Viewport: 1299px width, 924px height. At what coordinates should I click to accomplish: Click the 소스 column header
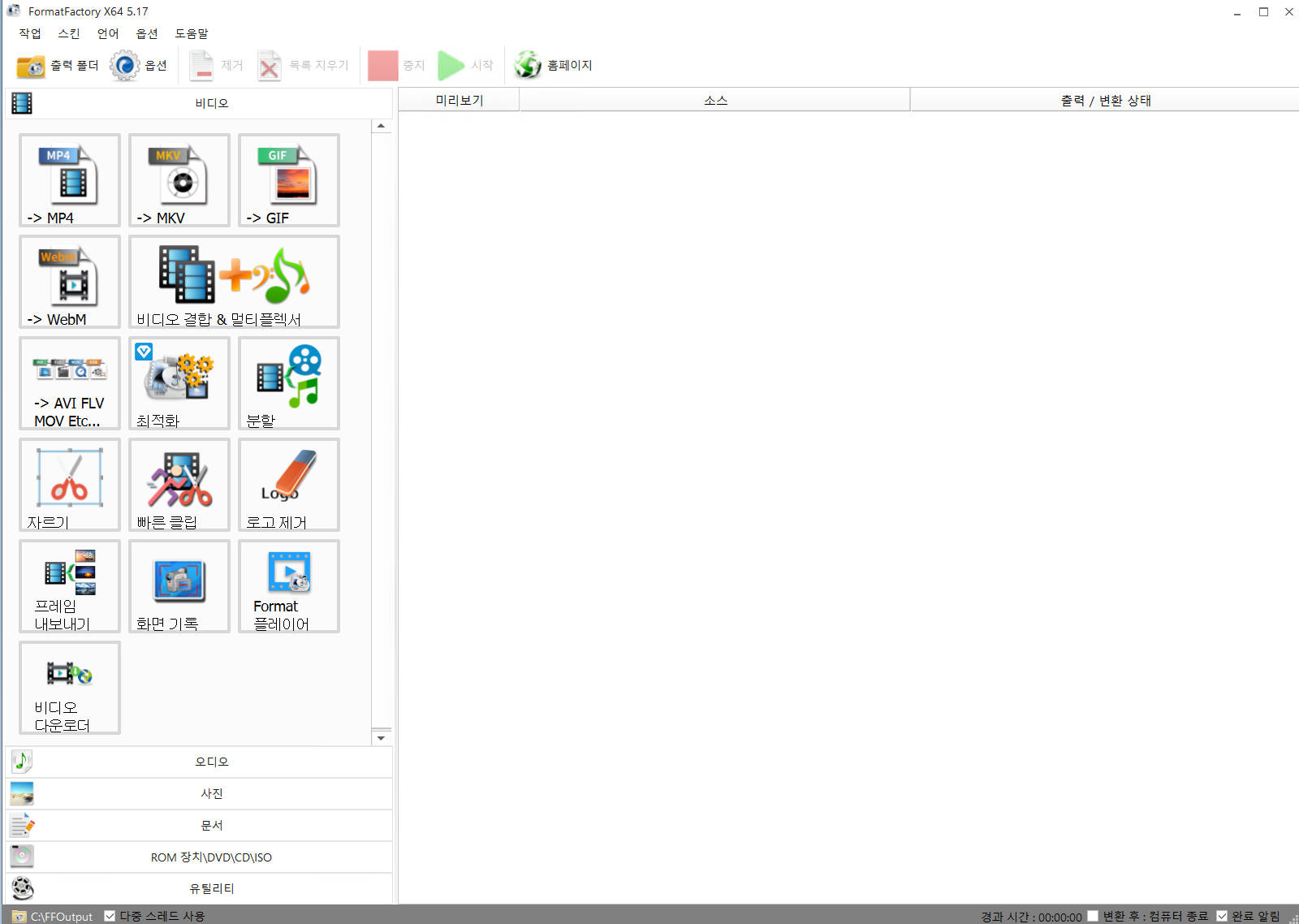pyautogui.click(x=715, y=100)
